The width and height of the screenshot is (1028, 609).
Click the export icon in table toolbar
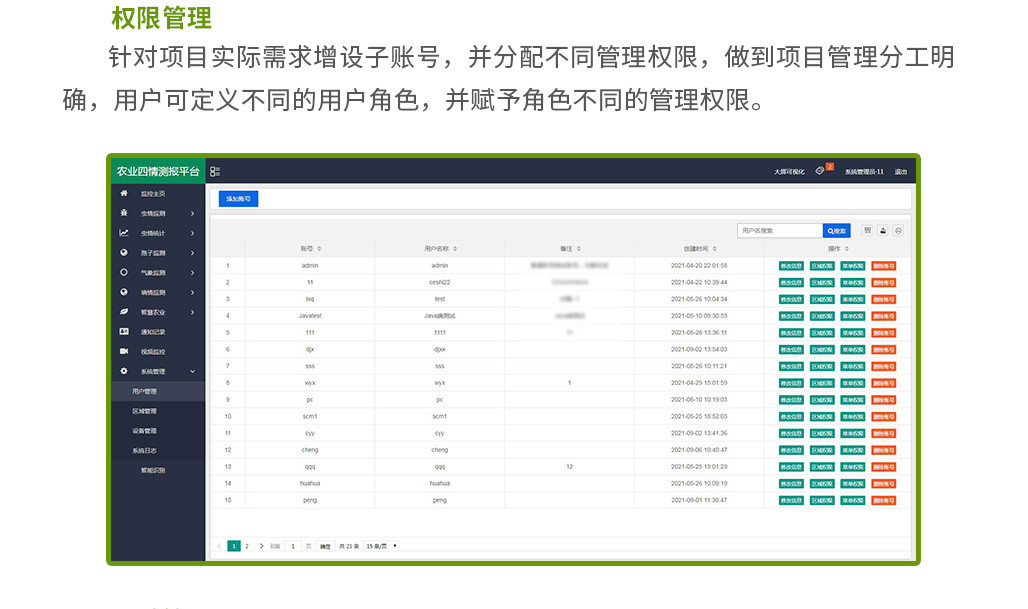[883, 230]
